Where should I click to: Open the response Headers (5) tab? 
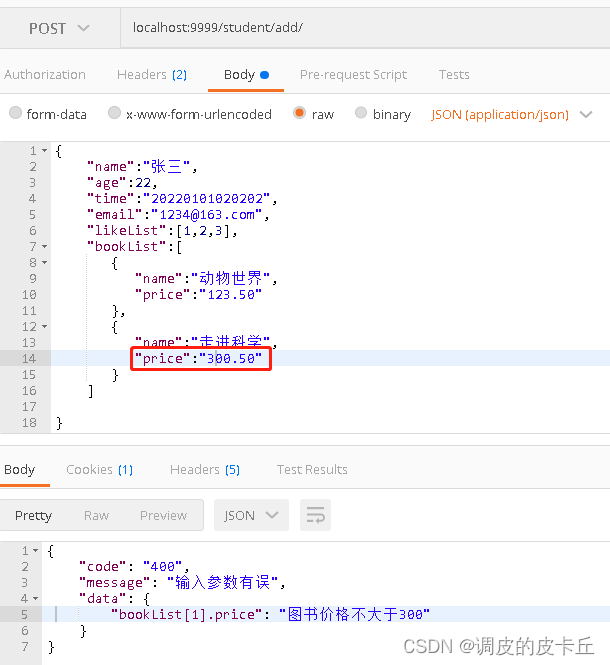[205, 469]
